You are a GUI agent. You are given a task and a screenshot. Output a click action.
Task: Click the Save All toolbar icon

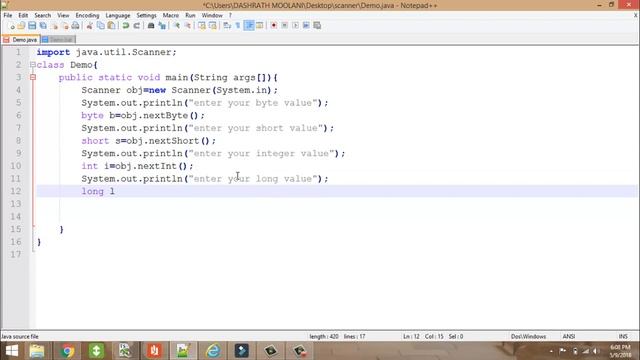43,26
